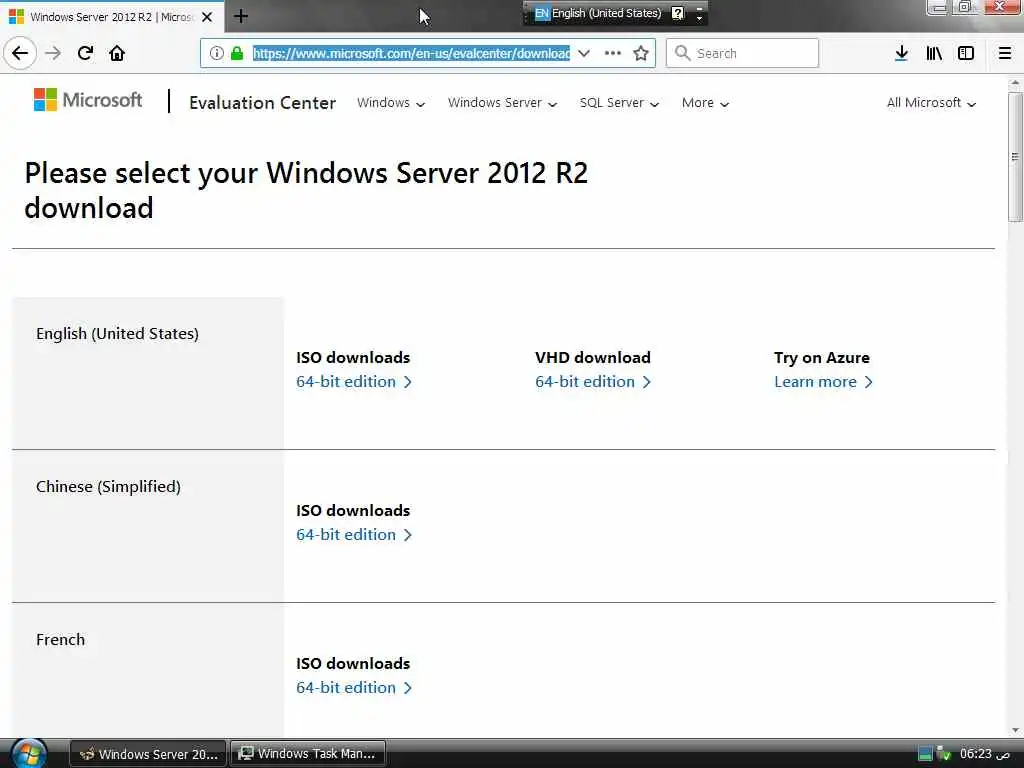This screenshot has height=768, width=1024.
Task: Click the Microsoft logo
Action: pos(88,100)
